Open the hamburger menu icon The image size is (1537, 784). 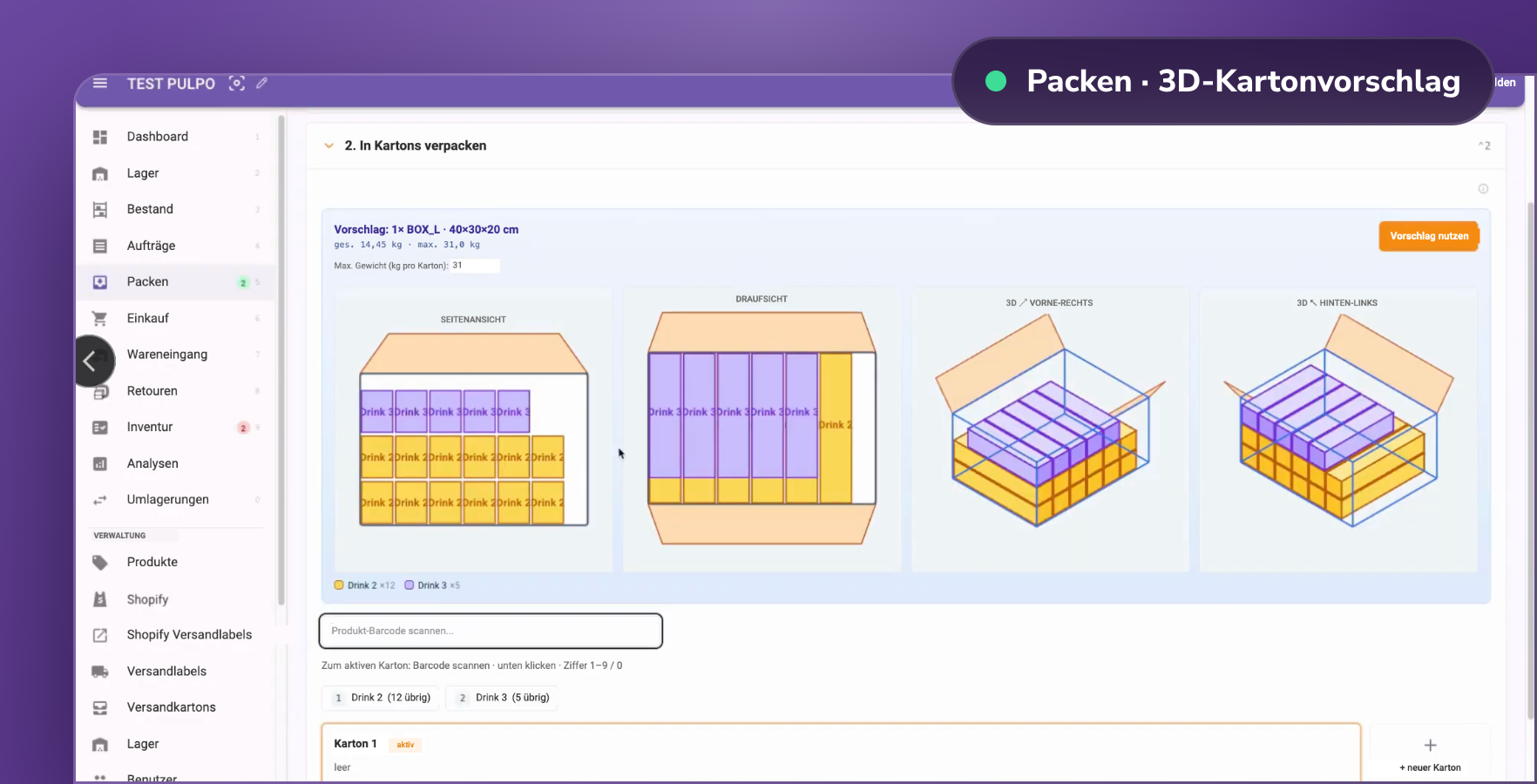pos(100,83)
